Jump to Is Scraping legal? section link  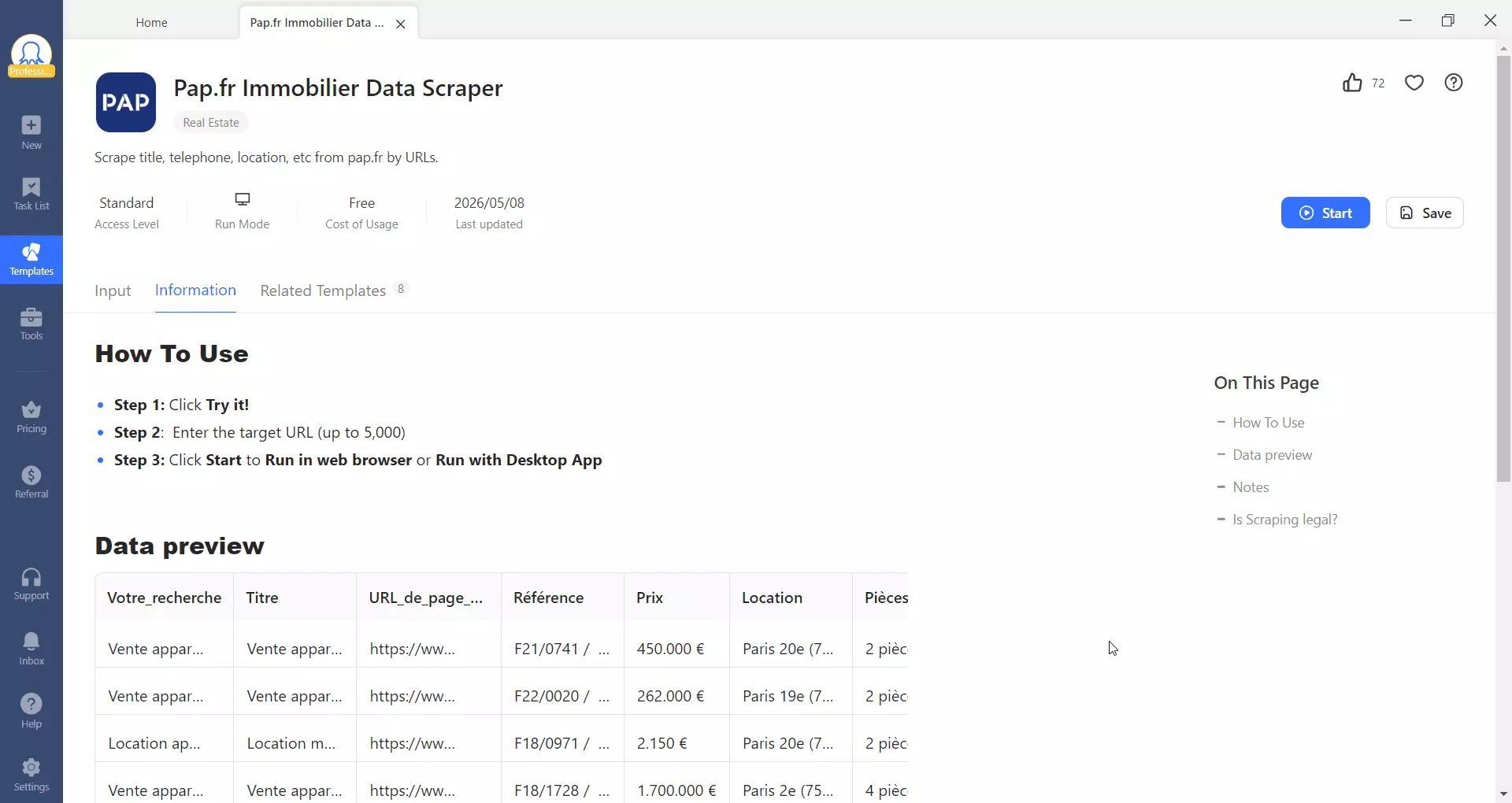tap(1284, 520)
